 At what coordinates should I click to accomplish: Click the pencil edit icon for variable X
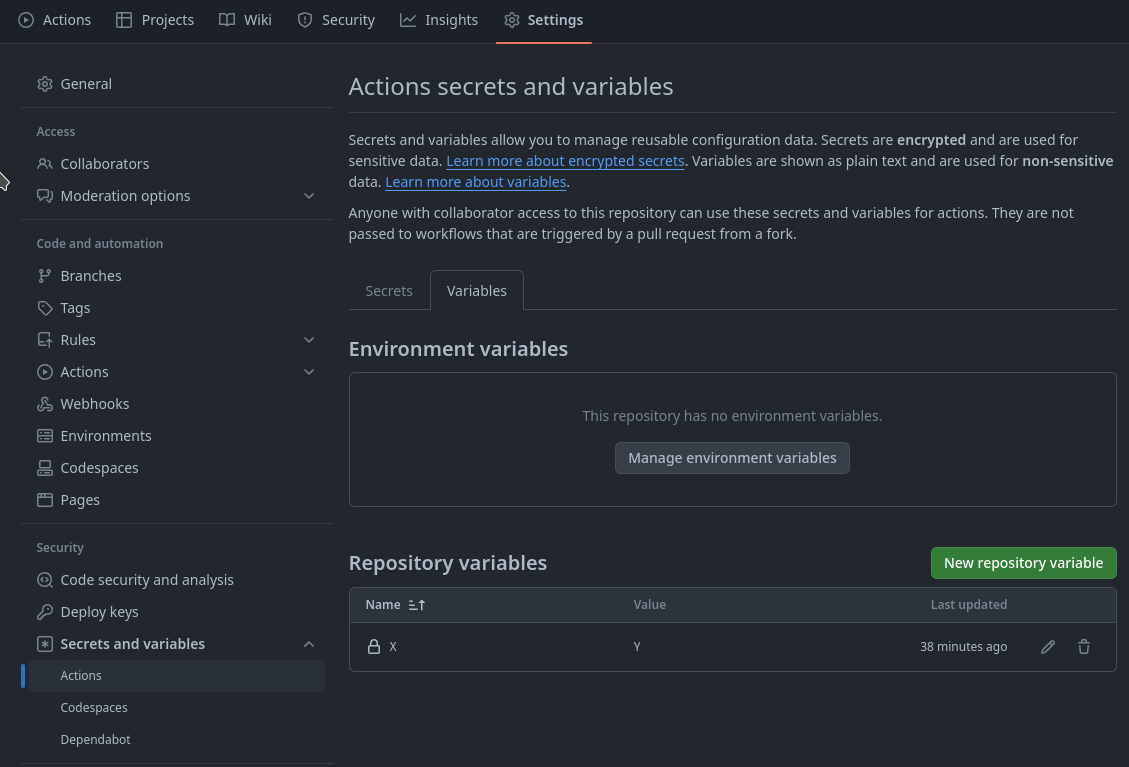click(x=1047, y=647)
